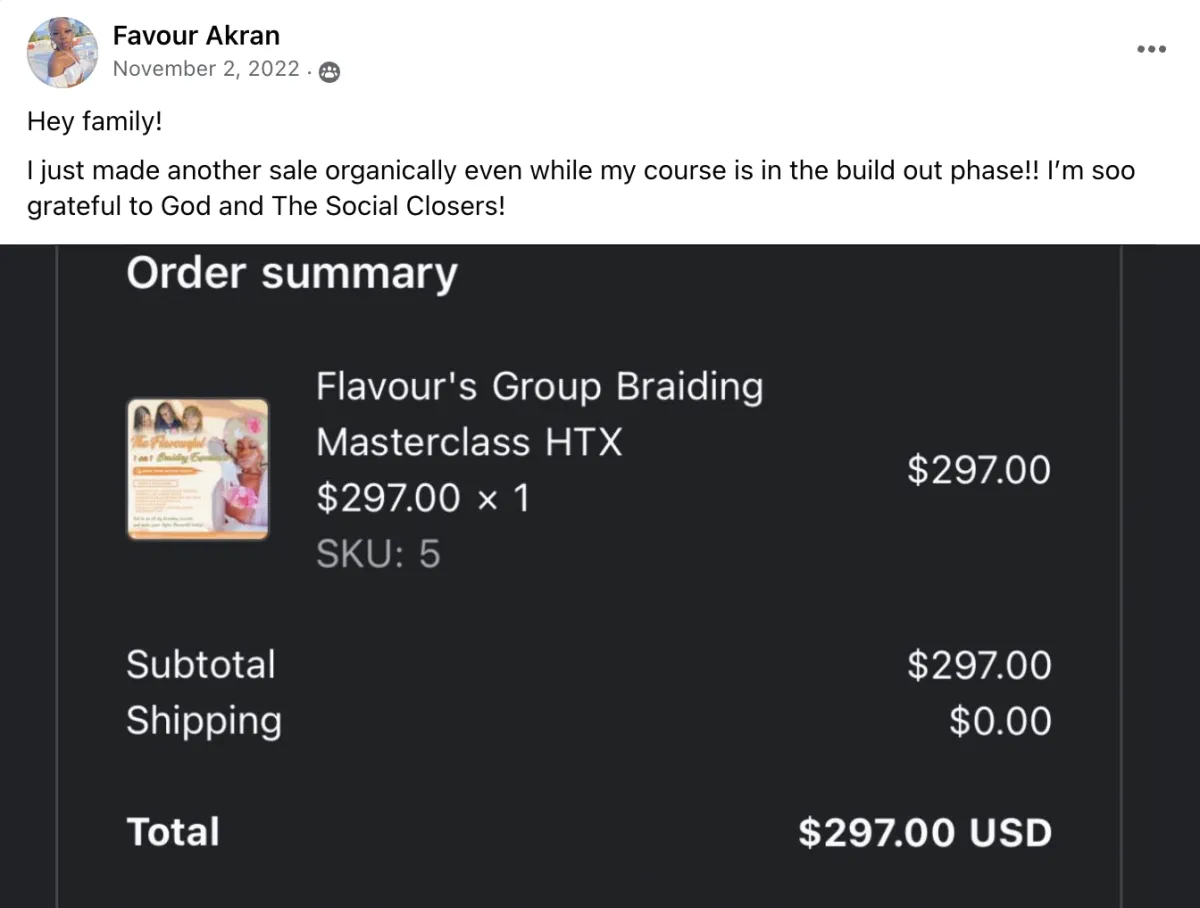Select the Flavour's Group Braiding Masterclass title
The height and width of the screenshot is (908, 1200).
coord(539,386)
